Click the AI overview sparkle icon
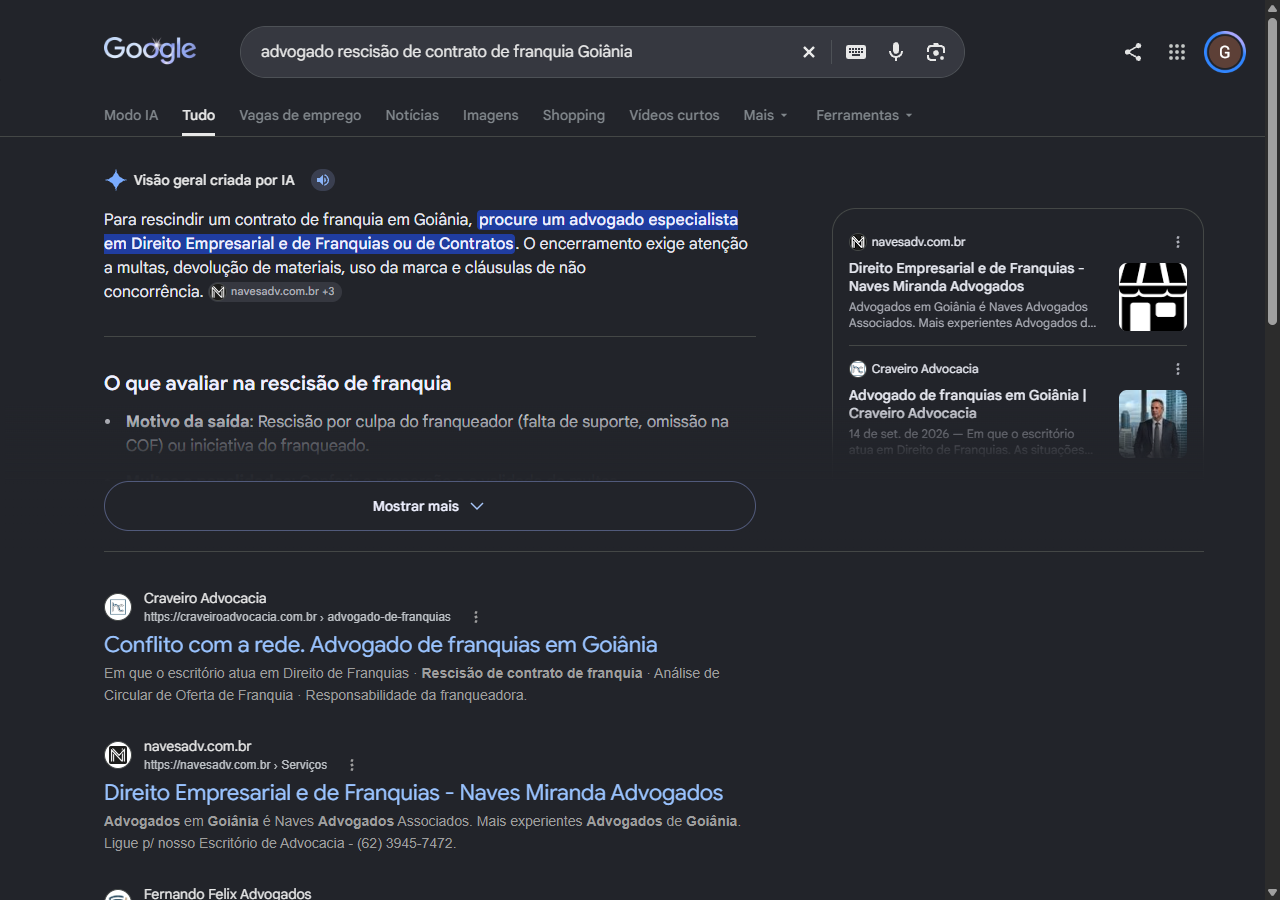Viewport: 1280px width, 900px height. click(x=116, y=180)
